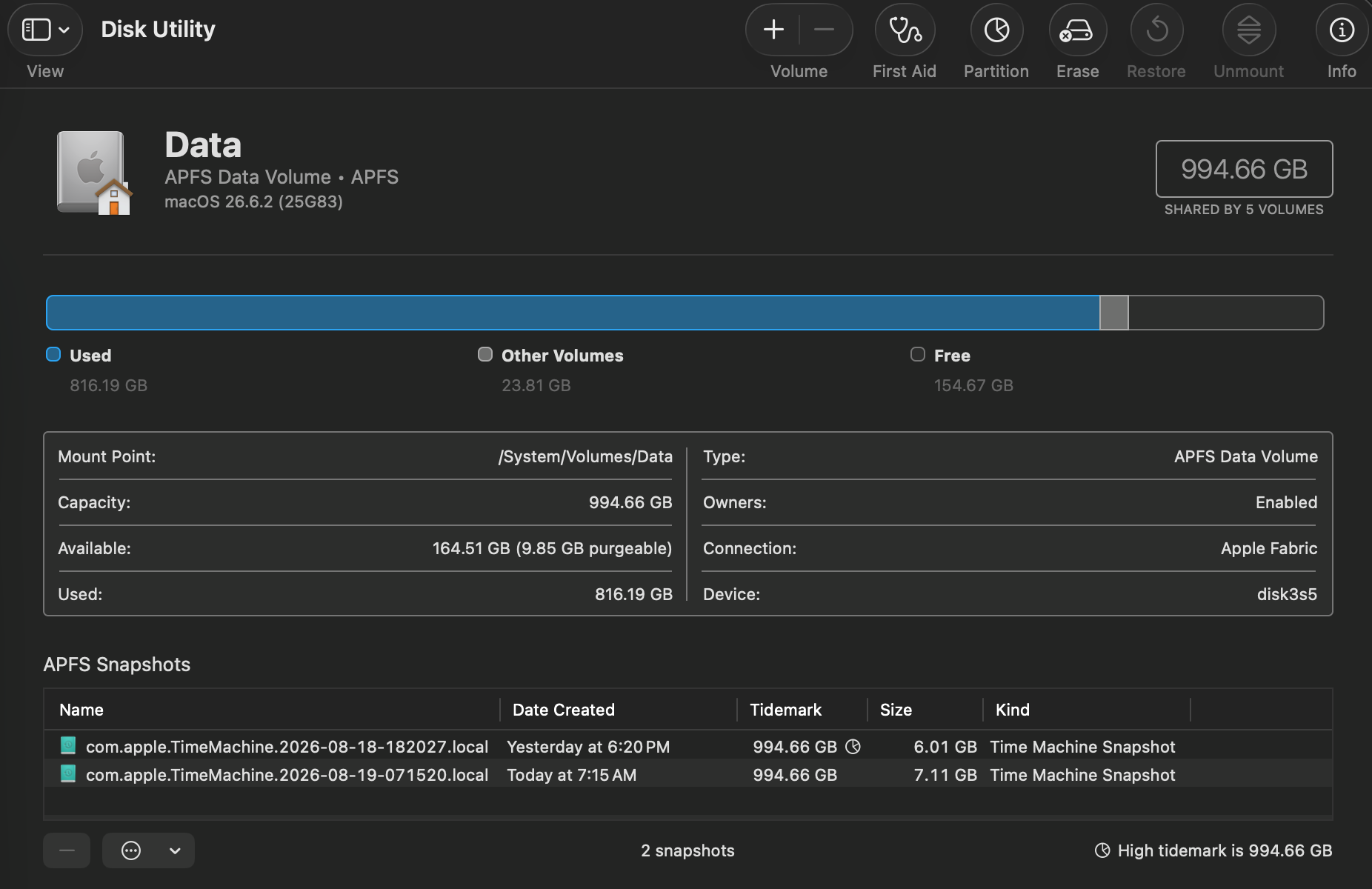This screenshot has height=889, width=1372.
Task: Click the APFS Snapshots heading
Action: pos(117,665)
